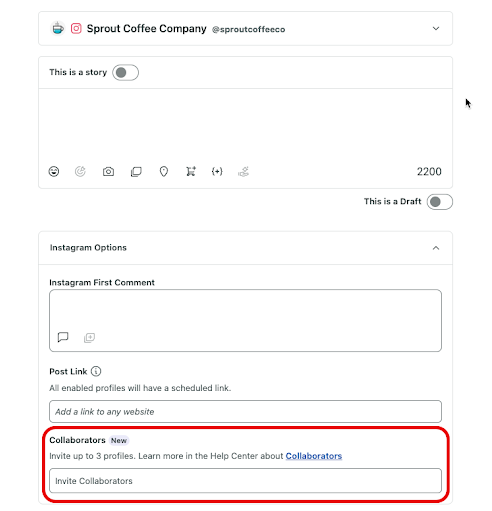Expand the Sprout Coffee Company profile dropdown

(436, 29)
